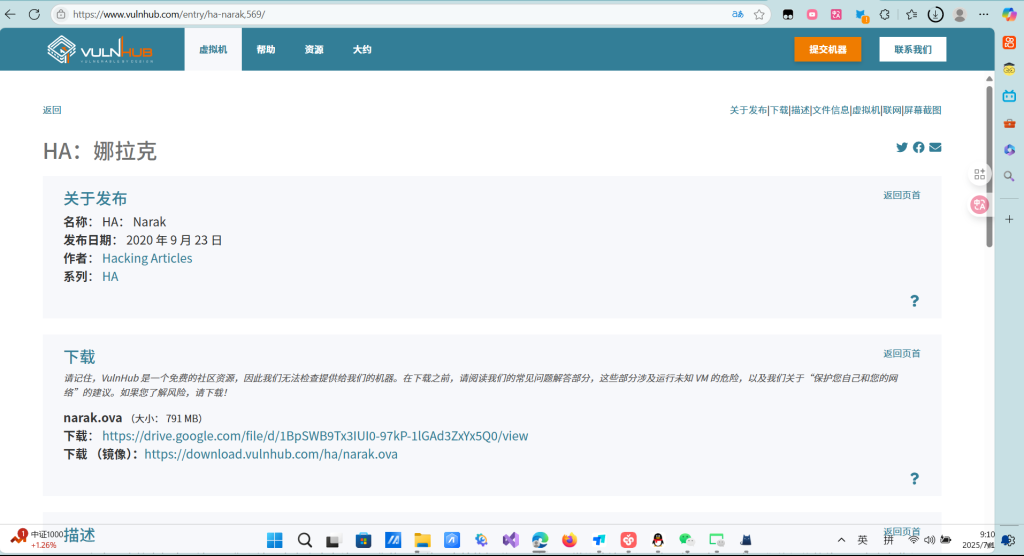This screenshot has height=556, width=1024.
Task: Click the orange 提交机器 button
Action: pyautogui.click(x=827, y=49)
